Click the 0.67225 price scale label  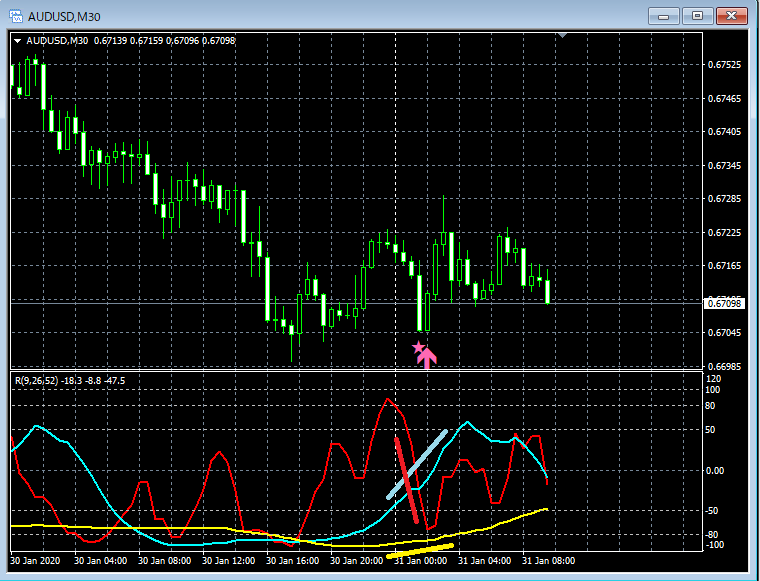pyautogui.click(x=724, y=233)
